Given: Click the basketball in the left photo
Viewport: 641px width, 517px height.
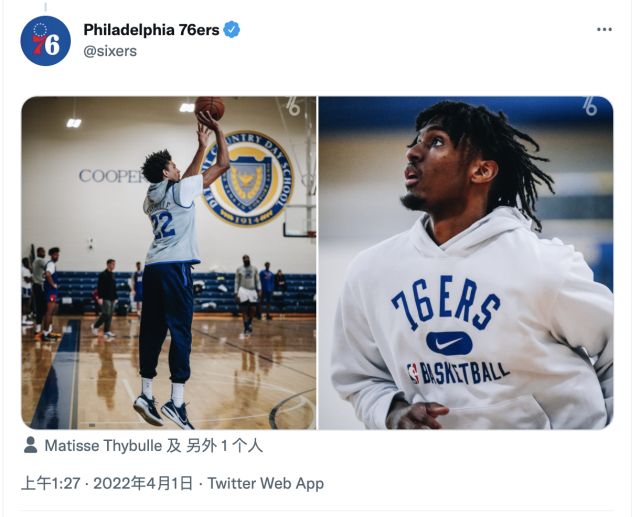Looking at the screenshot, I should click(x=209, y=108).
